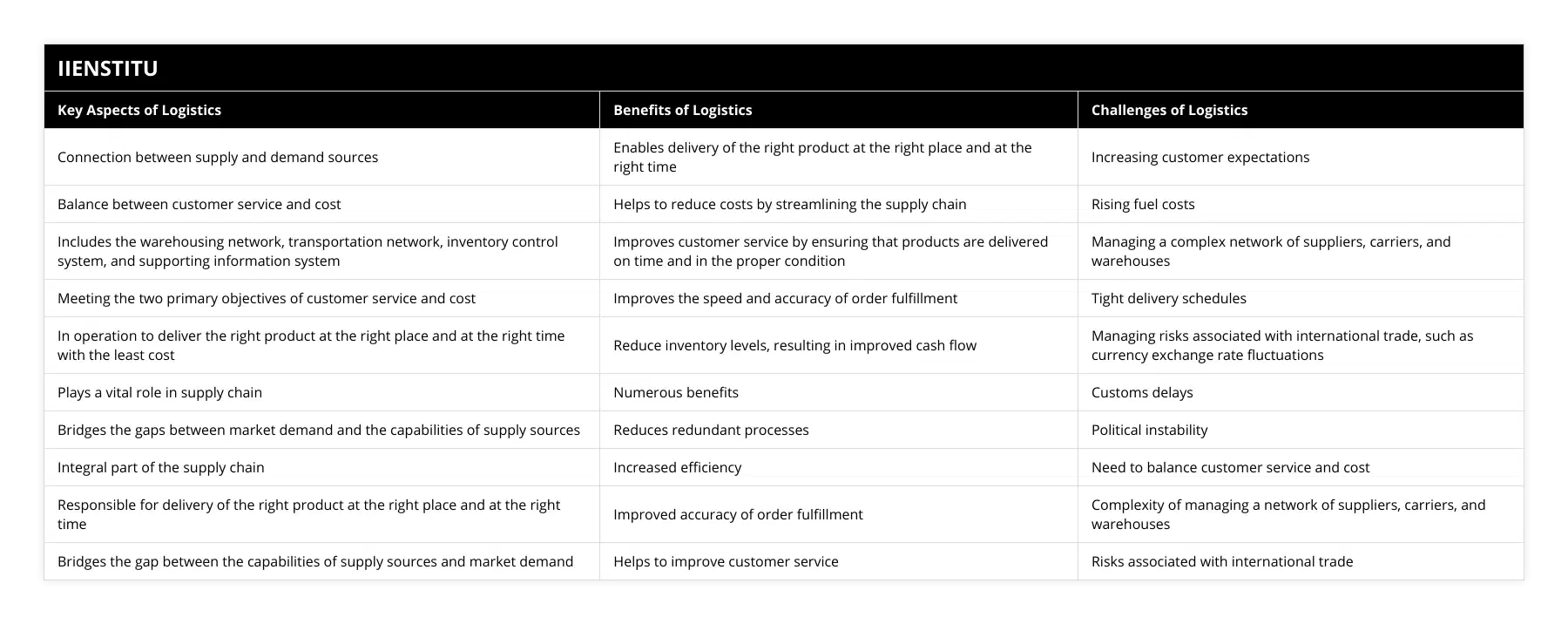
Task: Select Risks associated with international trade cell
Action: (1221, 561)
